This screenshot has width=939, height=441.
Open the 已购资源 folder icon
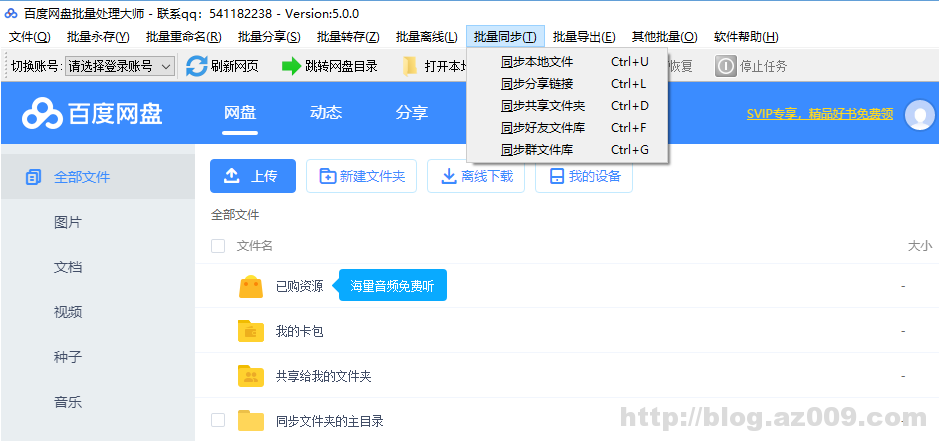250,286
